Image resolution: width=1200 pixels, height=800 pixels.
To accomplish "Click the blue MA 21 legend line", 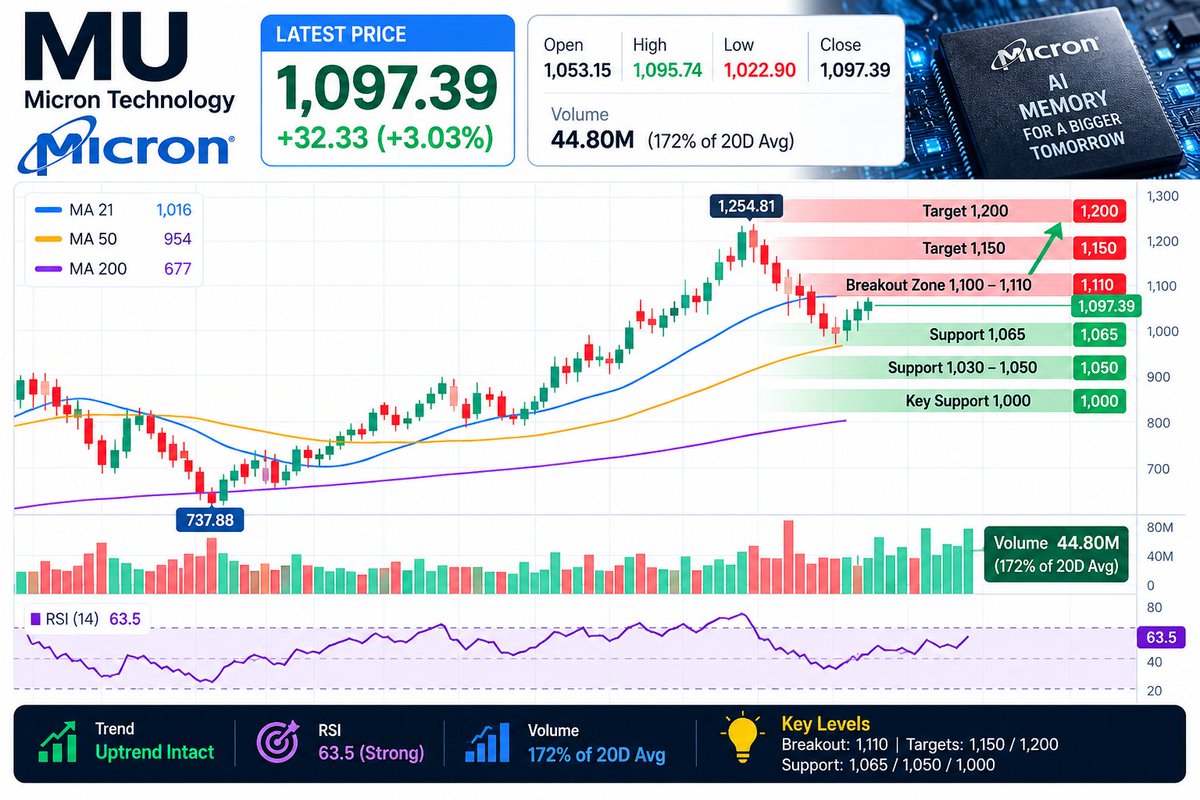I will click(x=47, y=211).
